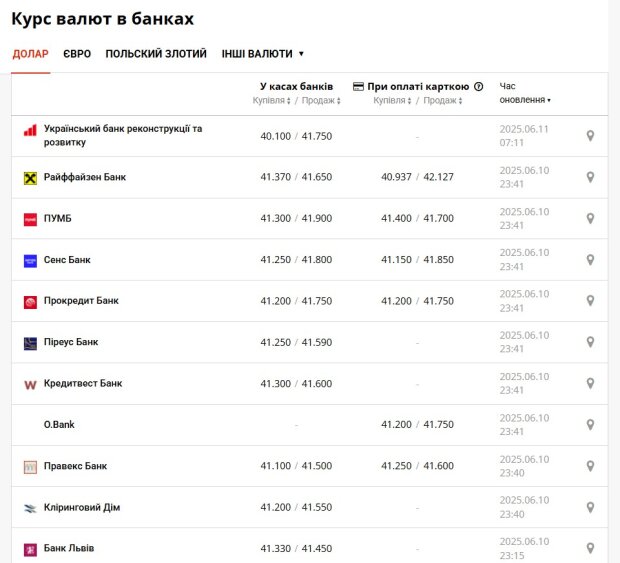Click map pin for Банк Львів
The width and height of the screenshot is (620, 563).
click(x=590, y=548)
